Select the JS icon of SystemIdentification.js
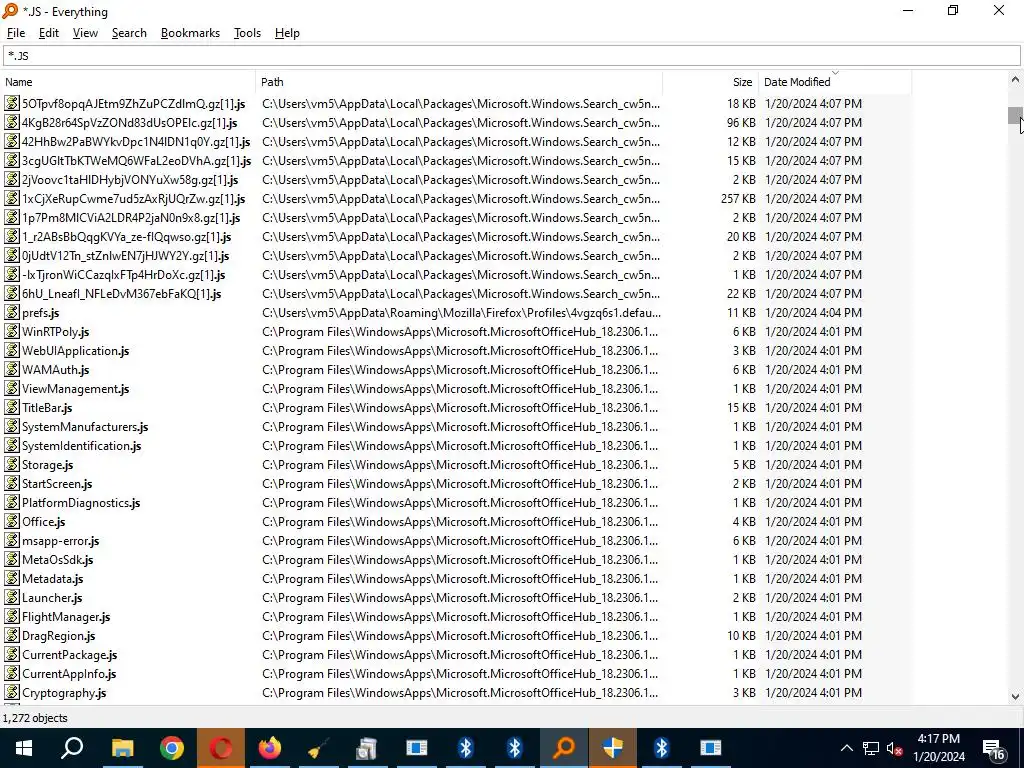Viewport: 1024px width, 768px height. tap(12, 445)
